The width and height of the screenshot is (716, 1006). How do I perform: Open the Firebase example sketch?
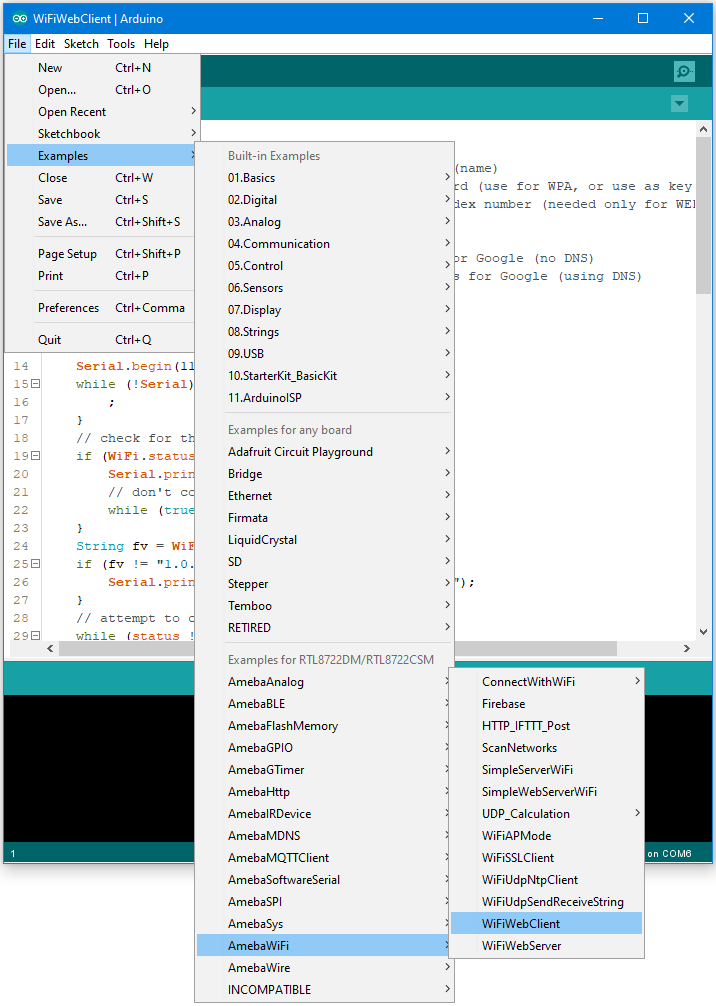(547, 704)
